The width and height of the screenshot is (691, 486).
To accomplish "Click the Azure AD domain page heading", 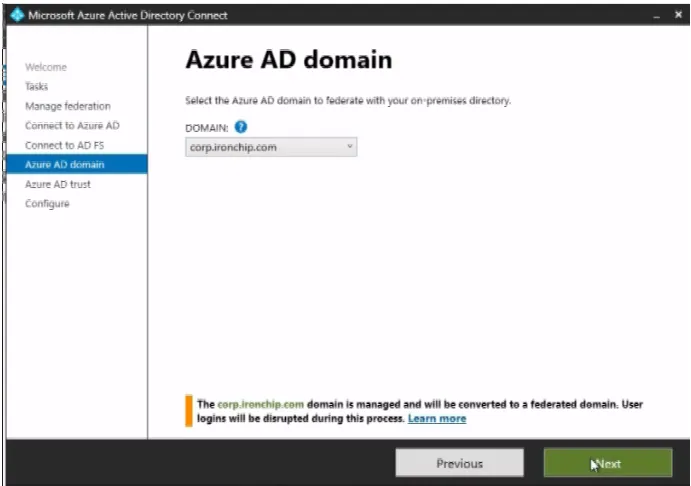I will (x=289, y=59).
